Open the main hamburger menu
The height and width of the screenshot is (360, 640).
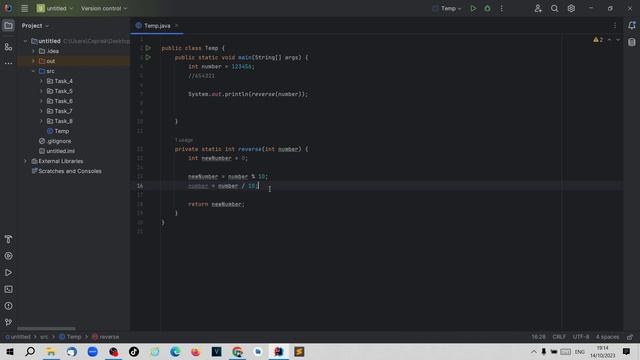click(24, 8)
